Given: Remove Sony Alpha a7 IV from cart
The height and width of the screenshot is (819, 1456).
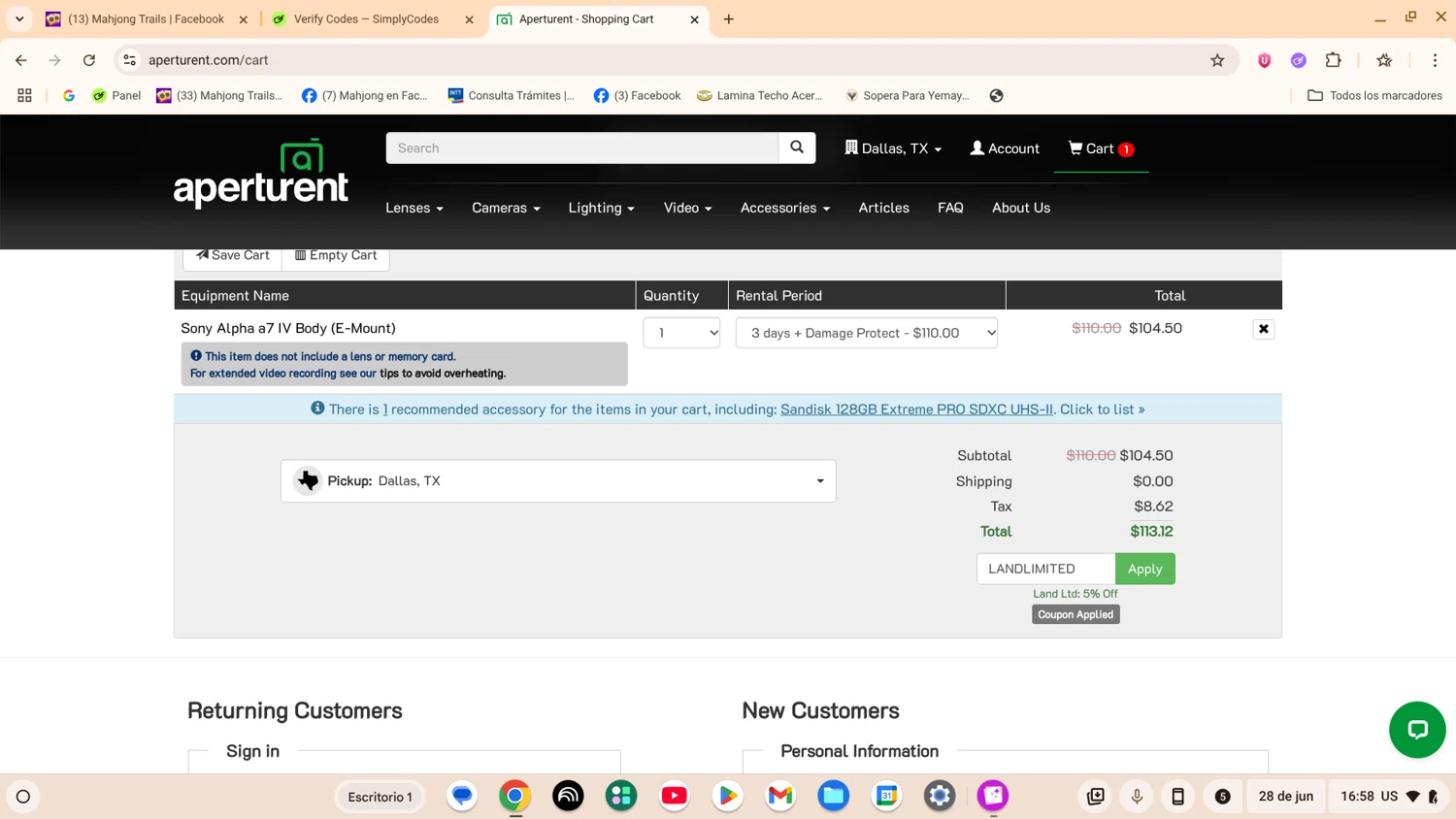Looking at the screenshot, I should point(1263,329).
